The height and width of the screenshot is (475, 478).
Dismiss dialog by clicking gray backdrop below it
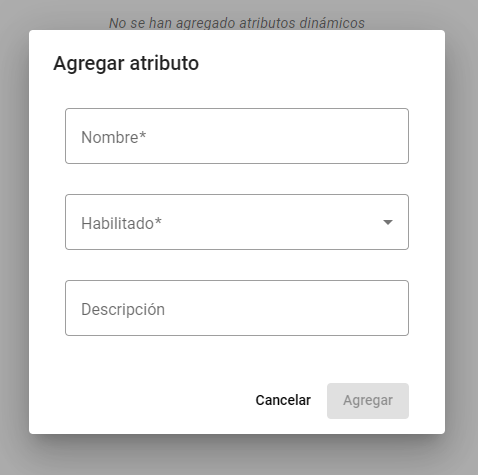pos(237,455)
